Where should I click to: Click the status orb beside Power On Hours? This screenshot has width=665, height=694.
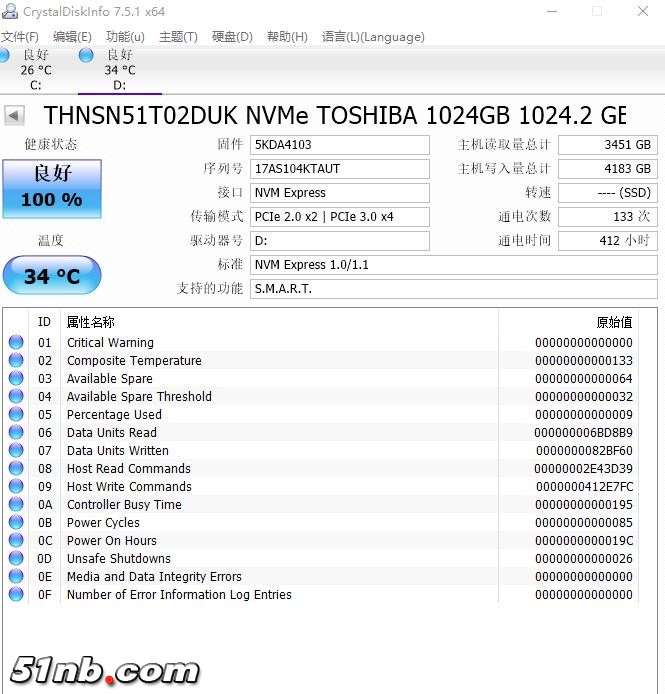click(16, 541)
